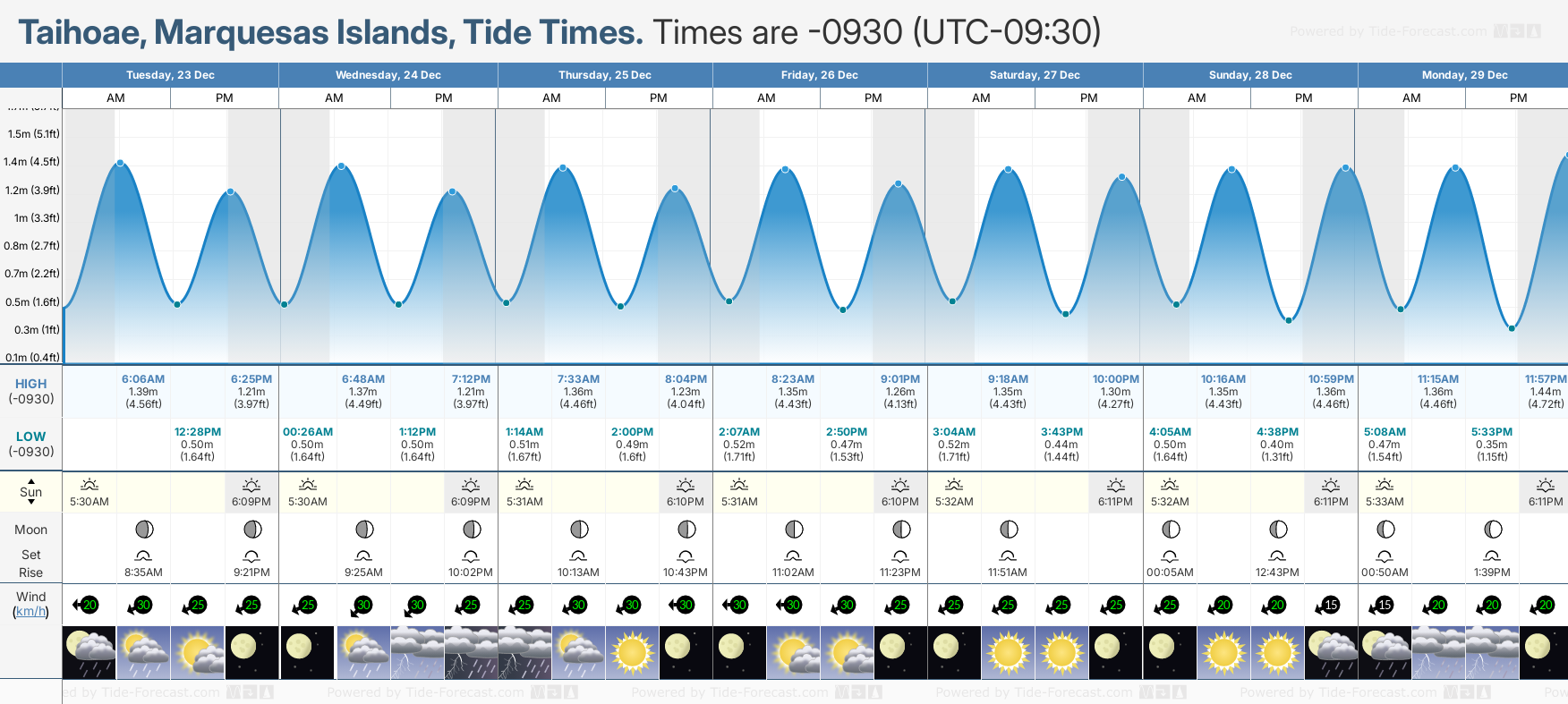Click the Monday 5:33PM low tide point
Image resolution: width=1568 pixels, height=704 pixels.
pyautogui.click(x=1512, y=328)
